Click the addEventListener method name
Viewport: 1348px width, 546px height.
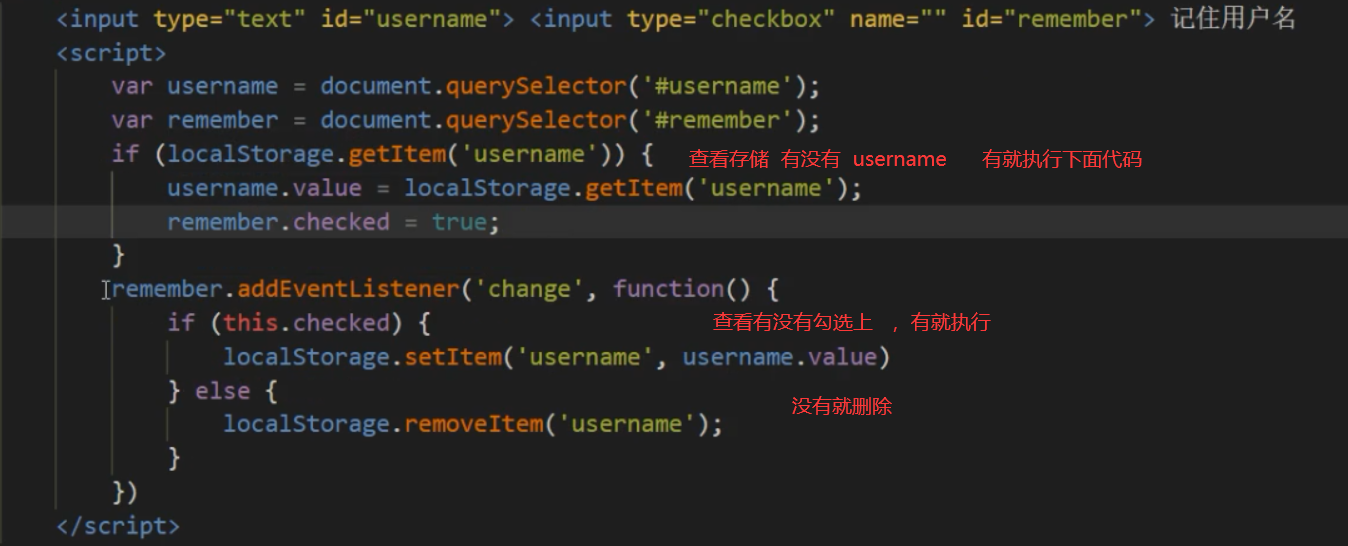pyautogui.click(x=348, y=289)
